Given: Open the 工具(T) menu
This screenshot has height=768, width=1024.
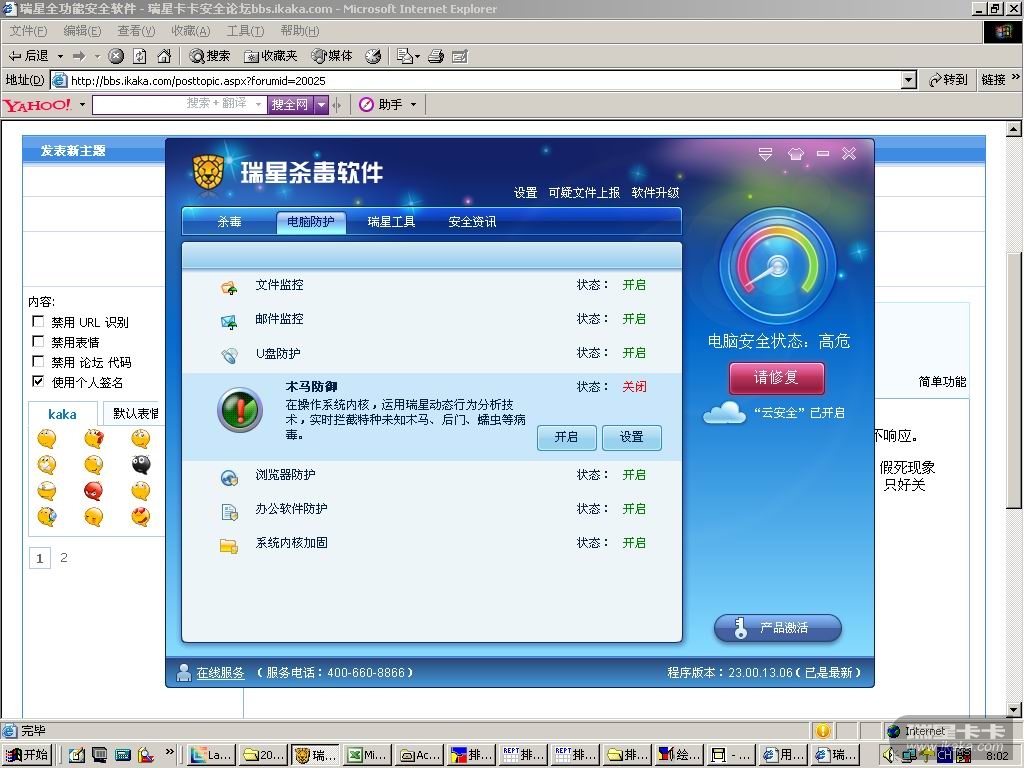Looking at the screenshot, I should pos(245,31).
